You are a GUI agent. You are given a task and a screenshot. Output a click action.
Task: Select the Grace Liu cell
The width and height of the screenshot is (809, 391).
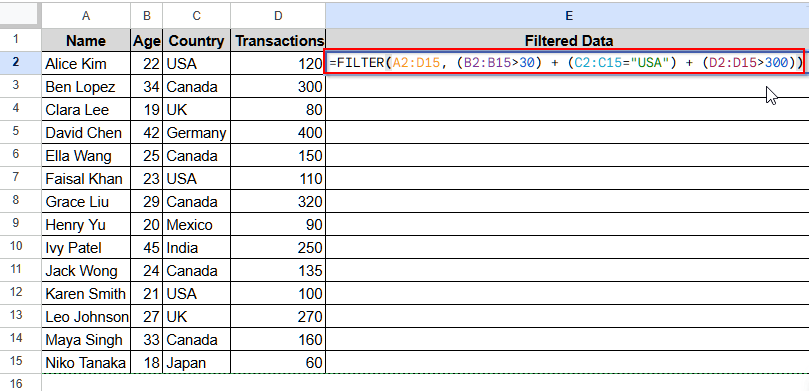coord(86,201)
